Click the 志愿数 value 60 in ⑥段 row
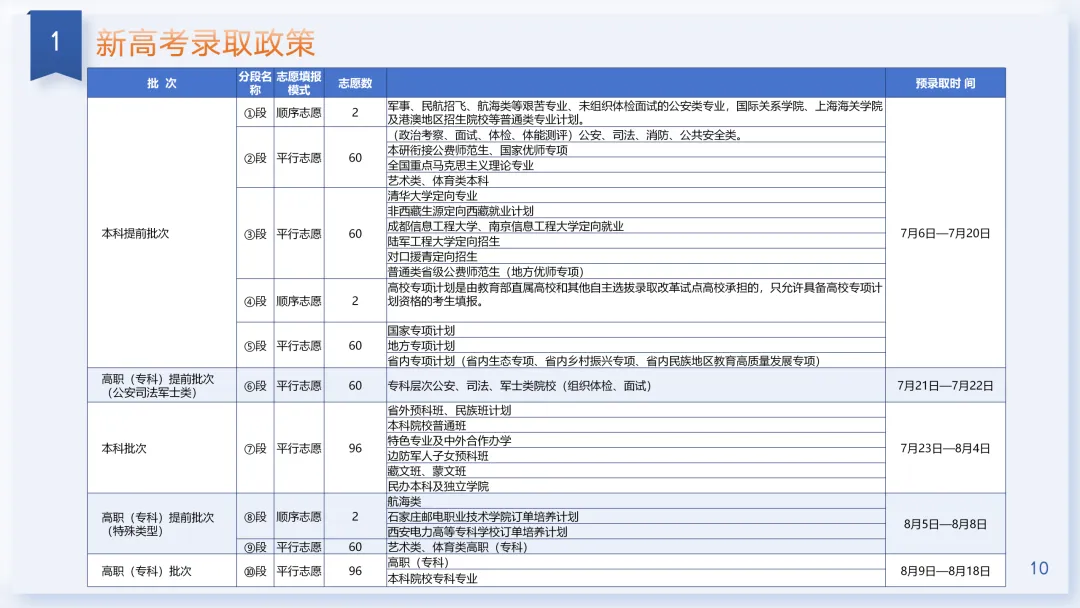 pyautogui.click(x=355, y=386)
